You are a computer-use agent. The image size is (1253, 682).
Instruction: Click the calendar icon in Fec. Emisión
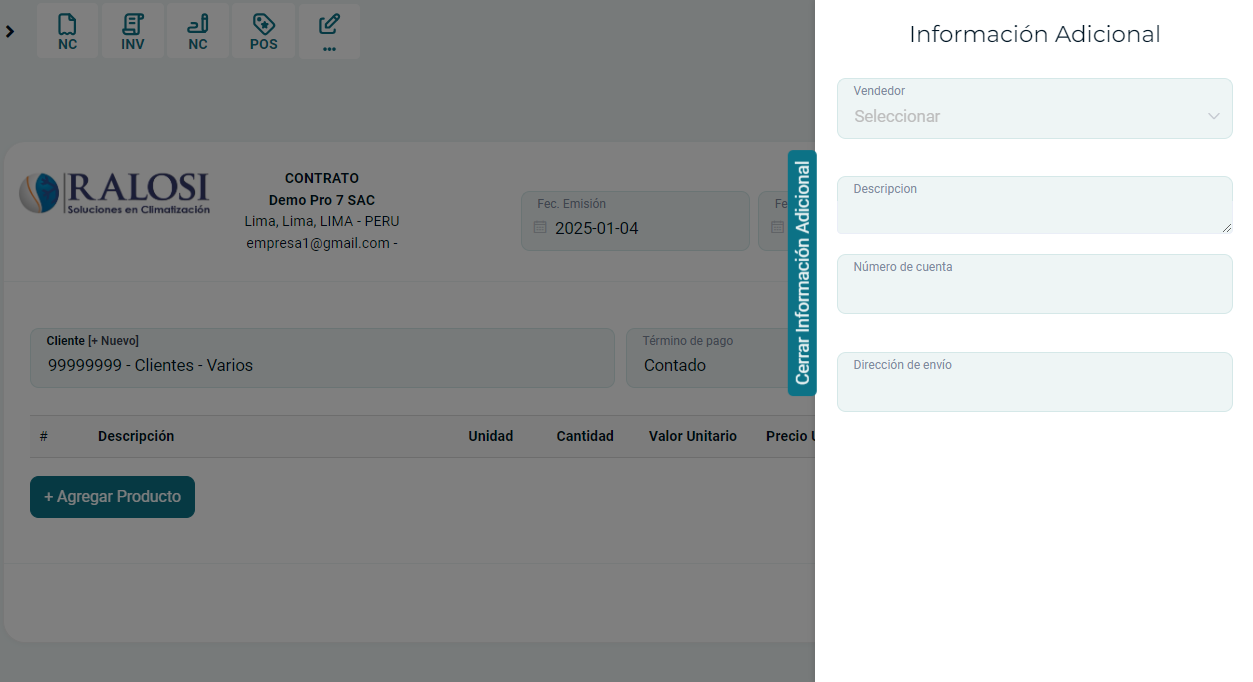point(540,228)
